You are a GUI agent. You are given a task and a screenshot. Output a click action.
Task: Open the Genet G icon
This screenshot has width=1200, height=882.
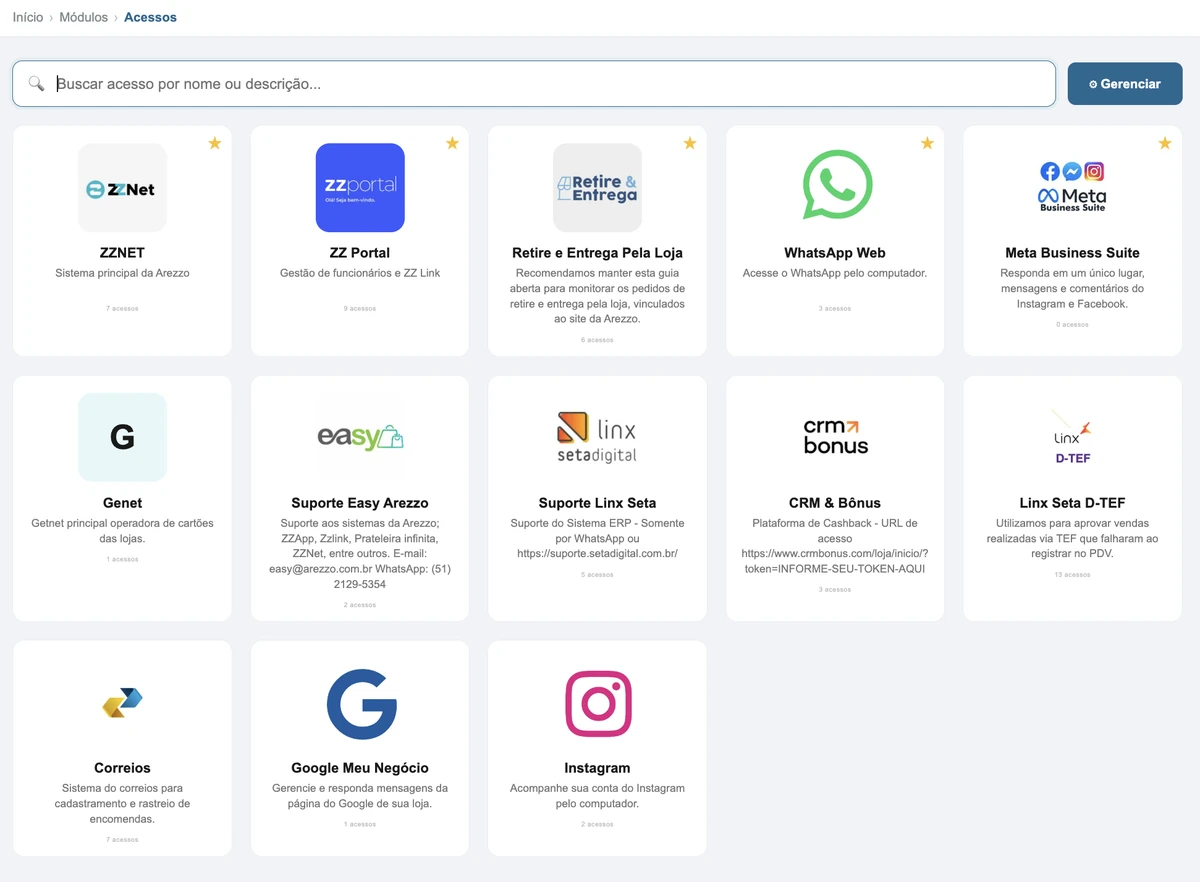(122, 438)
